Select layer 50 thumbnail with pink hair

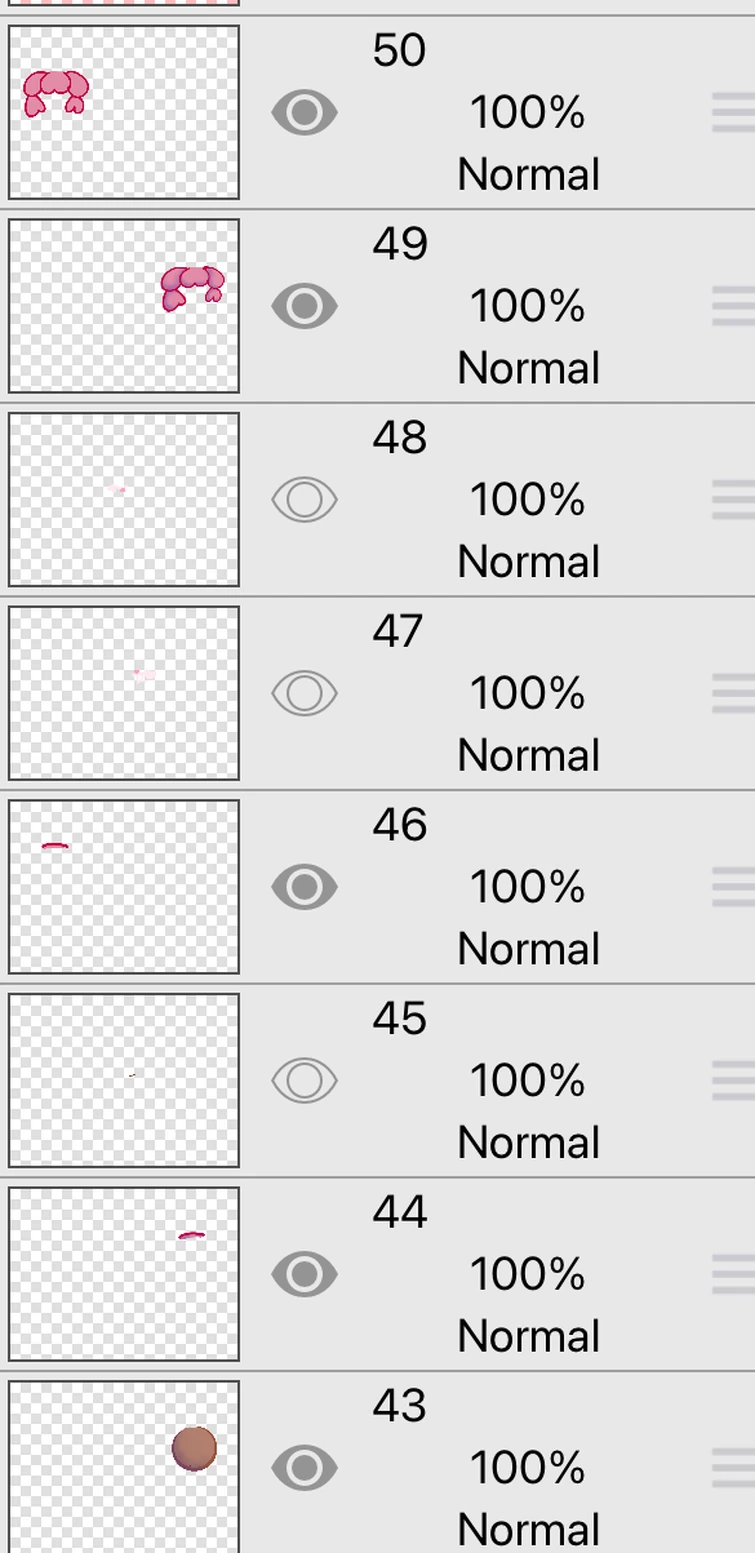coord(124,112)
